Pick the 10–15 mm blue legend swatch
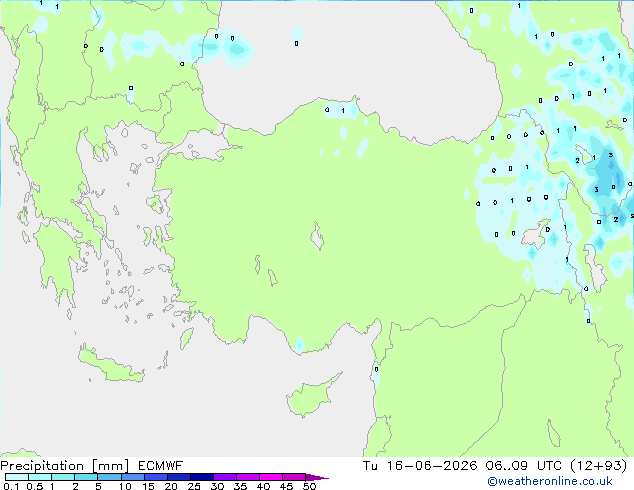The width and height of the screenshot is (634, 490). 133,477
